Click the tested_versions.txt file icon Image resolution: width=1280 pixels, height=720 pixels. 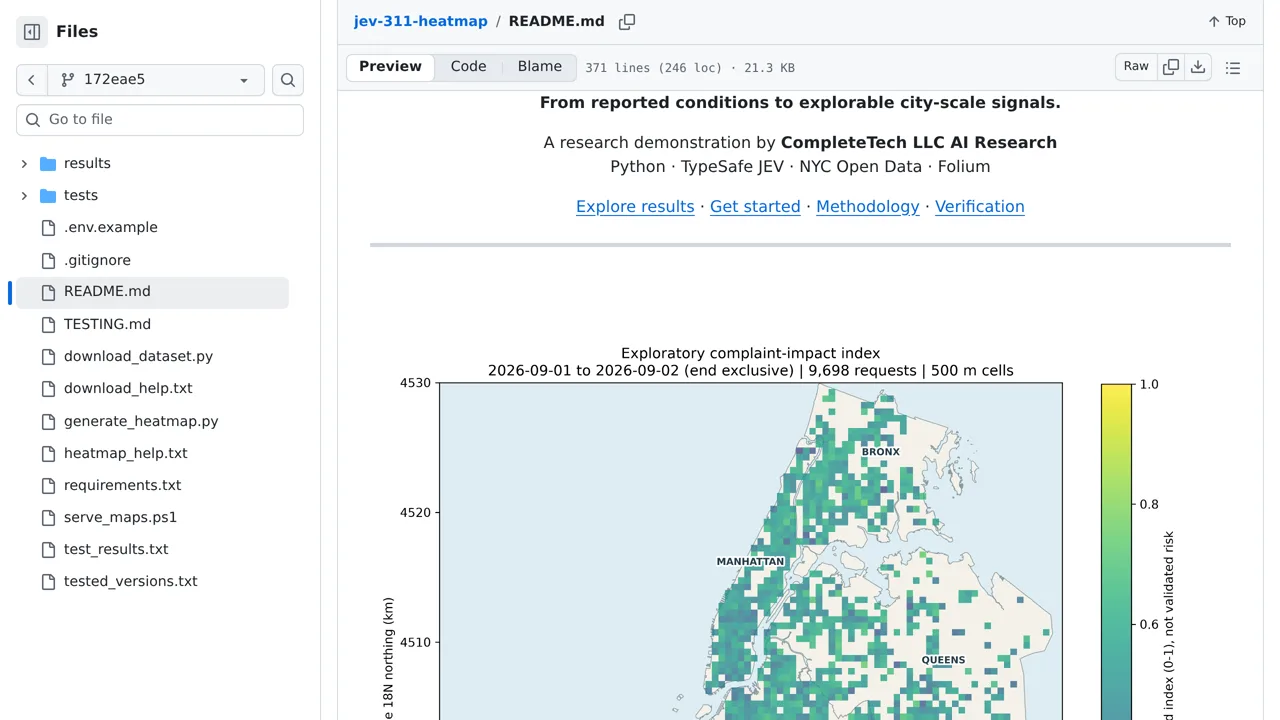(48, 581)
